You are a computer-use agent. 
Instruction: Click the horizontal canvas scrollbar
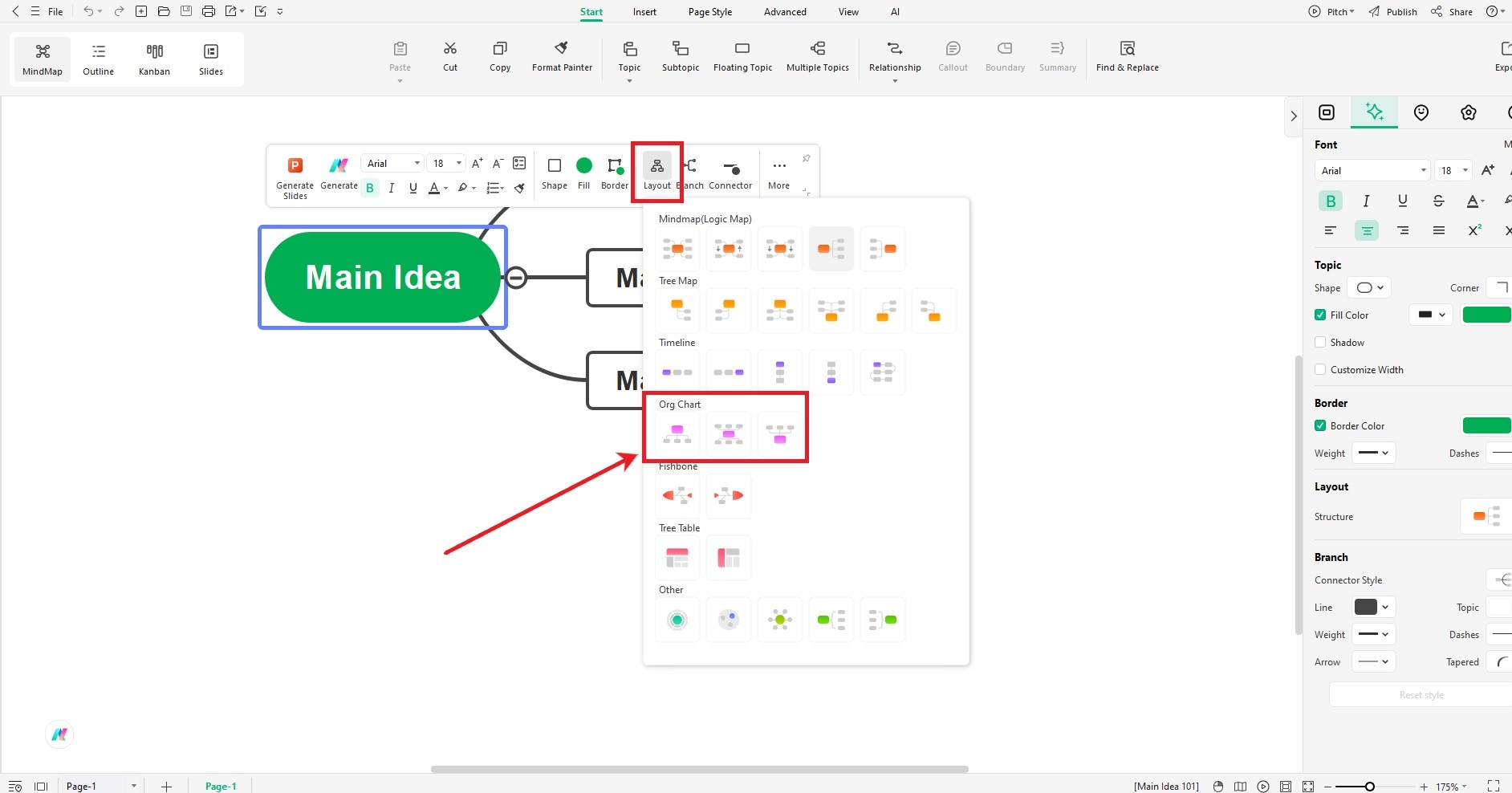699,769
